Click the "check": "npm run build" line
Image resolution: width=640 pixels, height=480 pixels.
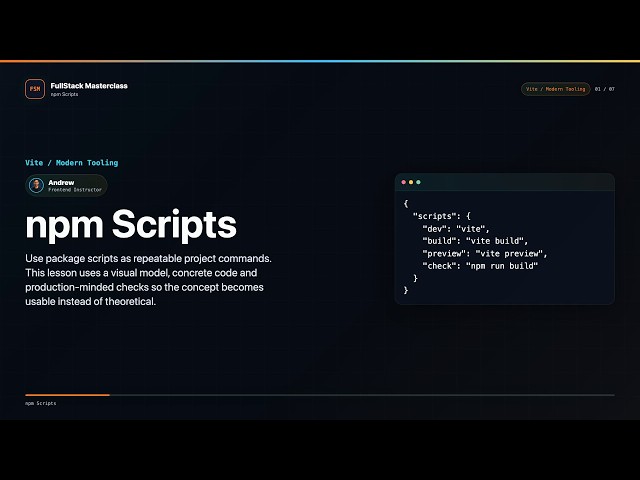tap(480, 266)
